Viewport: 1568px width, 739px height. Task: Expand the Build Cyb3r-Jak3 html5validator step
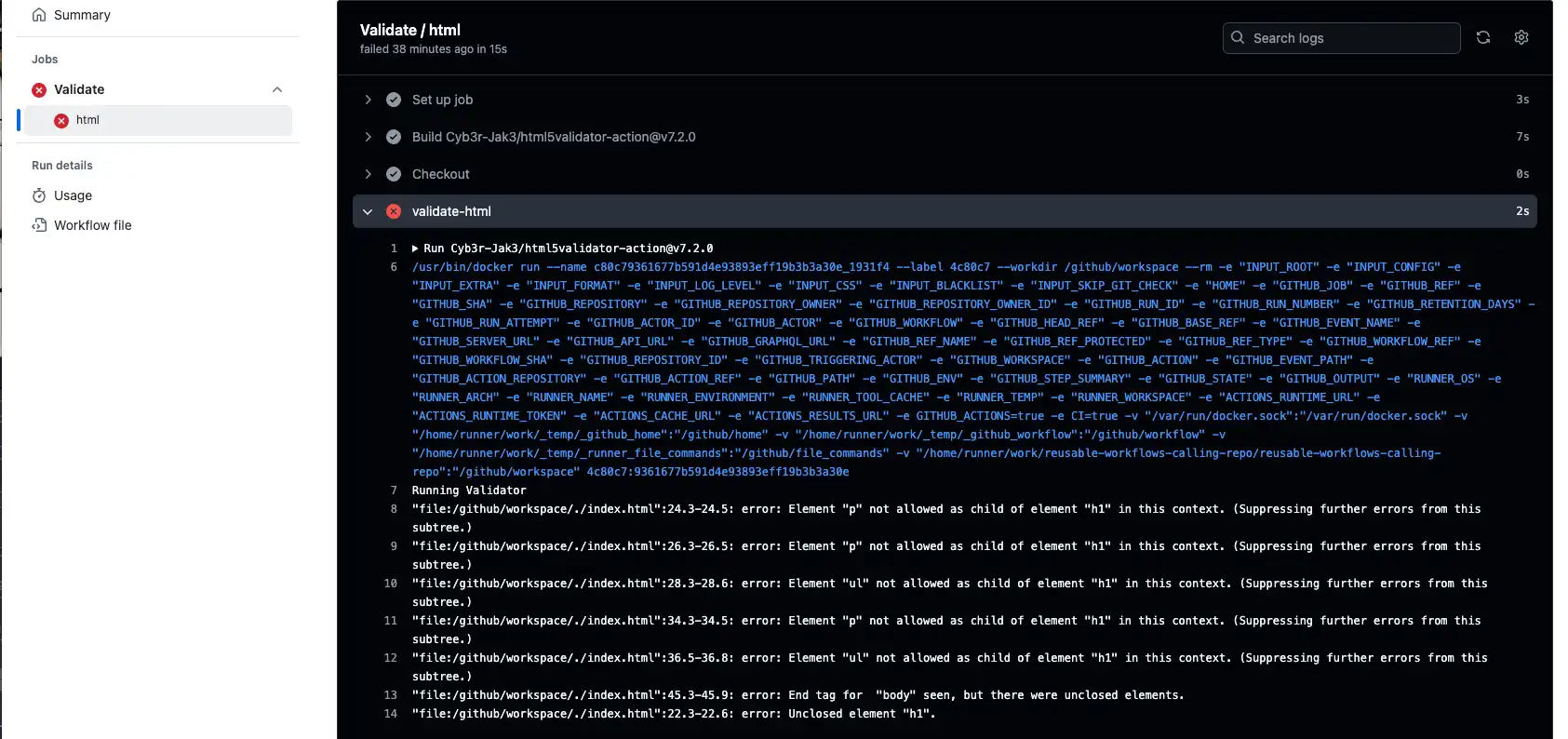pos(368,137)
